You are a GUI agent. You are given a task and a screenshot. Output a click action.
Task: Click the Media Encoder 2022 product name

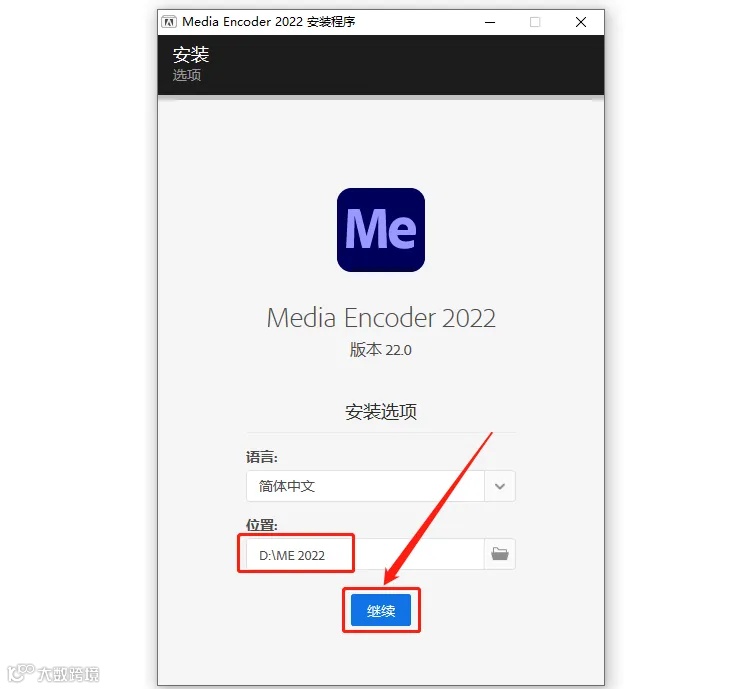pos(381,318)
